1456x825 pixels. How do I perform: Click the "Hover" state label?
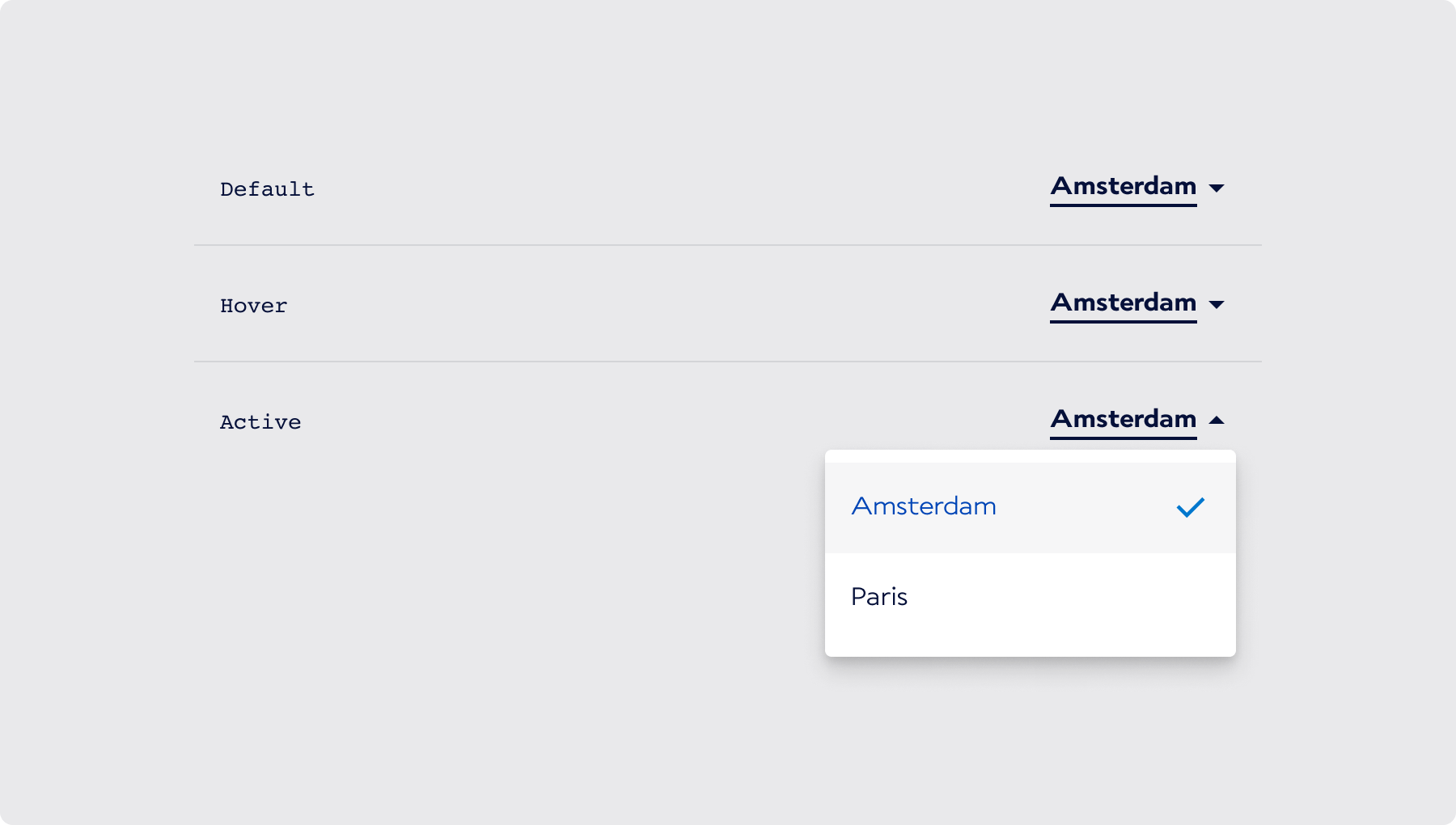click(253, 306)
